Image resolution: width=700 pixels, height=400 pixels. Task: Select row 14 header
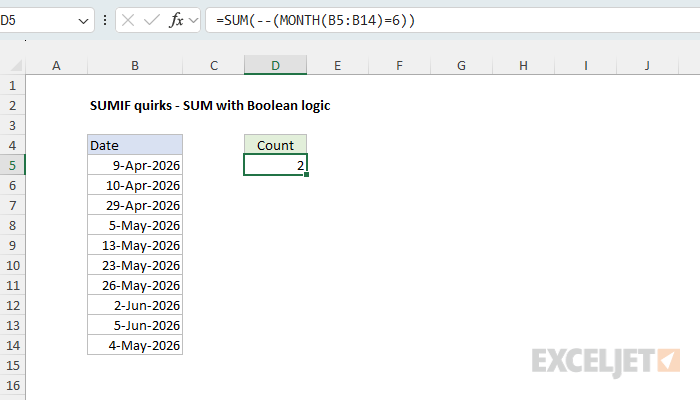[x=12, y=346]
